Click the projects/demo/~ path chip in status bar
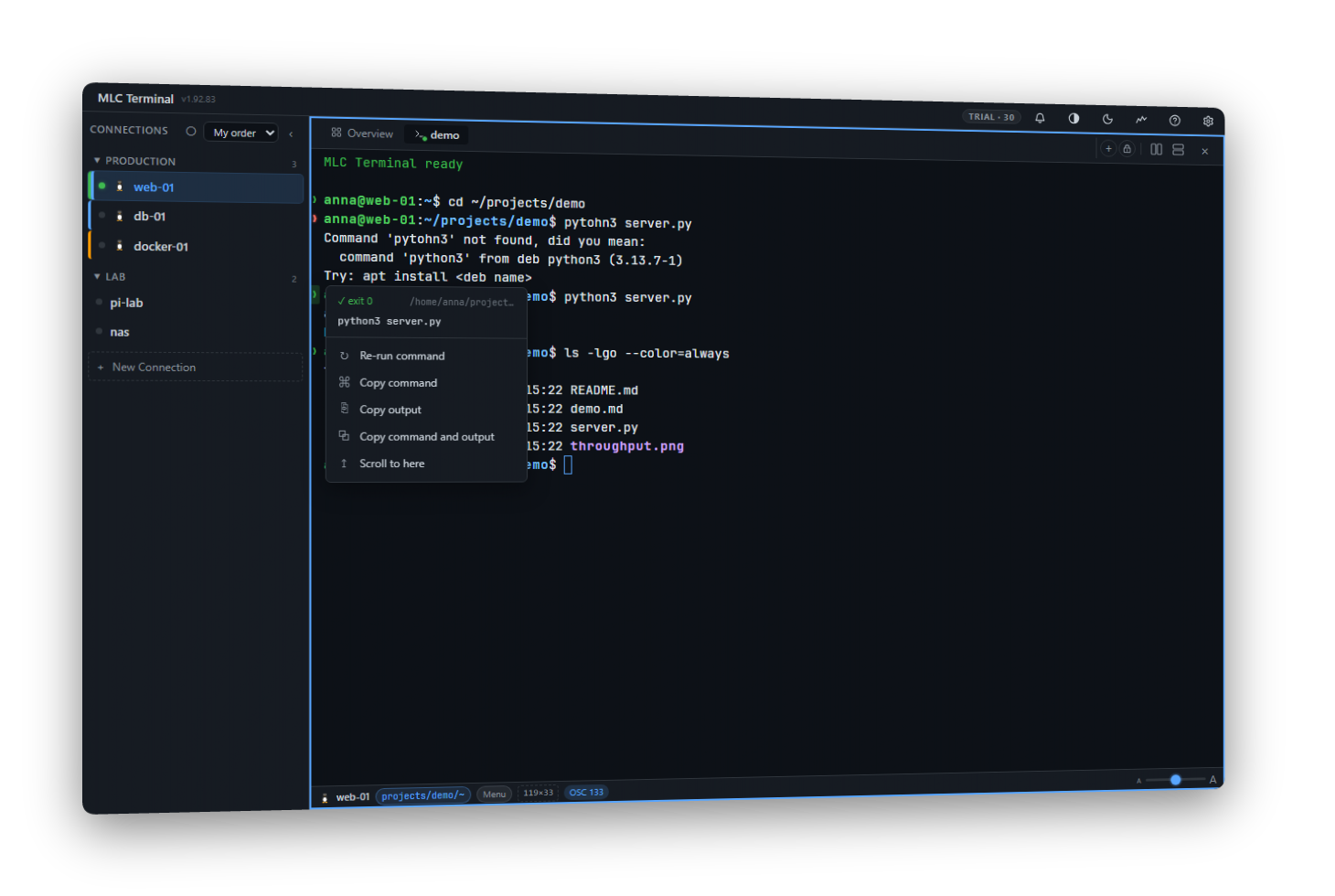The width and height of the screenshot is (1335, 896). [423, 795]
